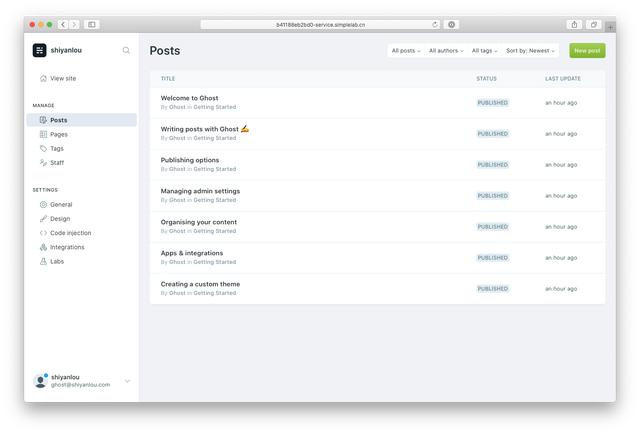Open General settings gear icon
Viewport: 640px width, 434px height.
click(x=43, y=204)
